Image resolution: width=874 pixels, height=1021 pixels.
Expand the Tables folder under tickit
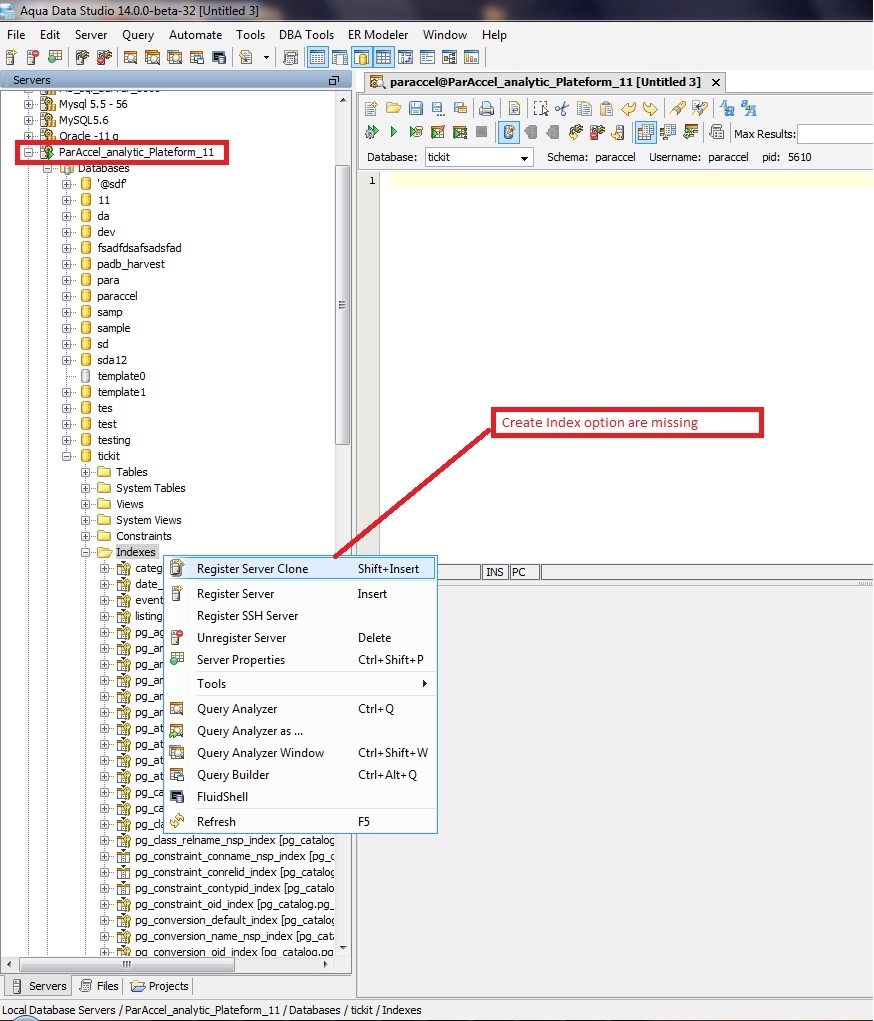click(x=85, y=472)
